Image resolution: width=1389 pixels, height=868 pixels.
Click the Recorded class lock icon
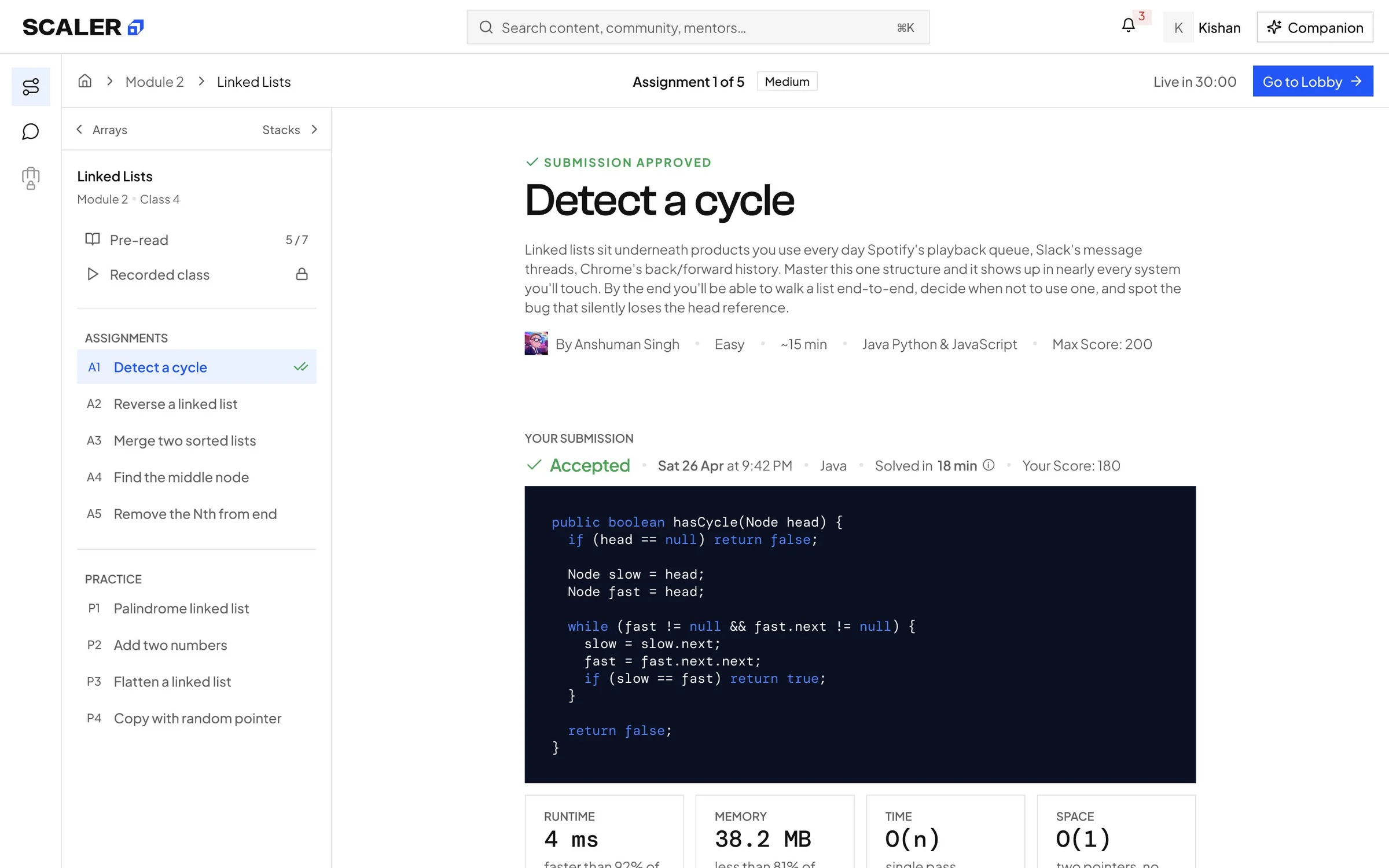[x=302, y=274]
